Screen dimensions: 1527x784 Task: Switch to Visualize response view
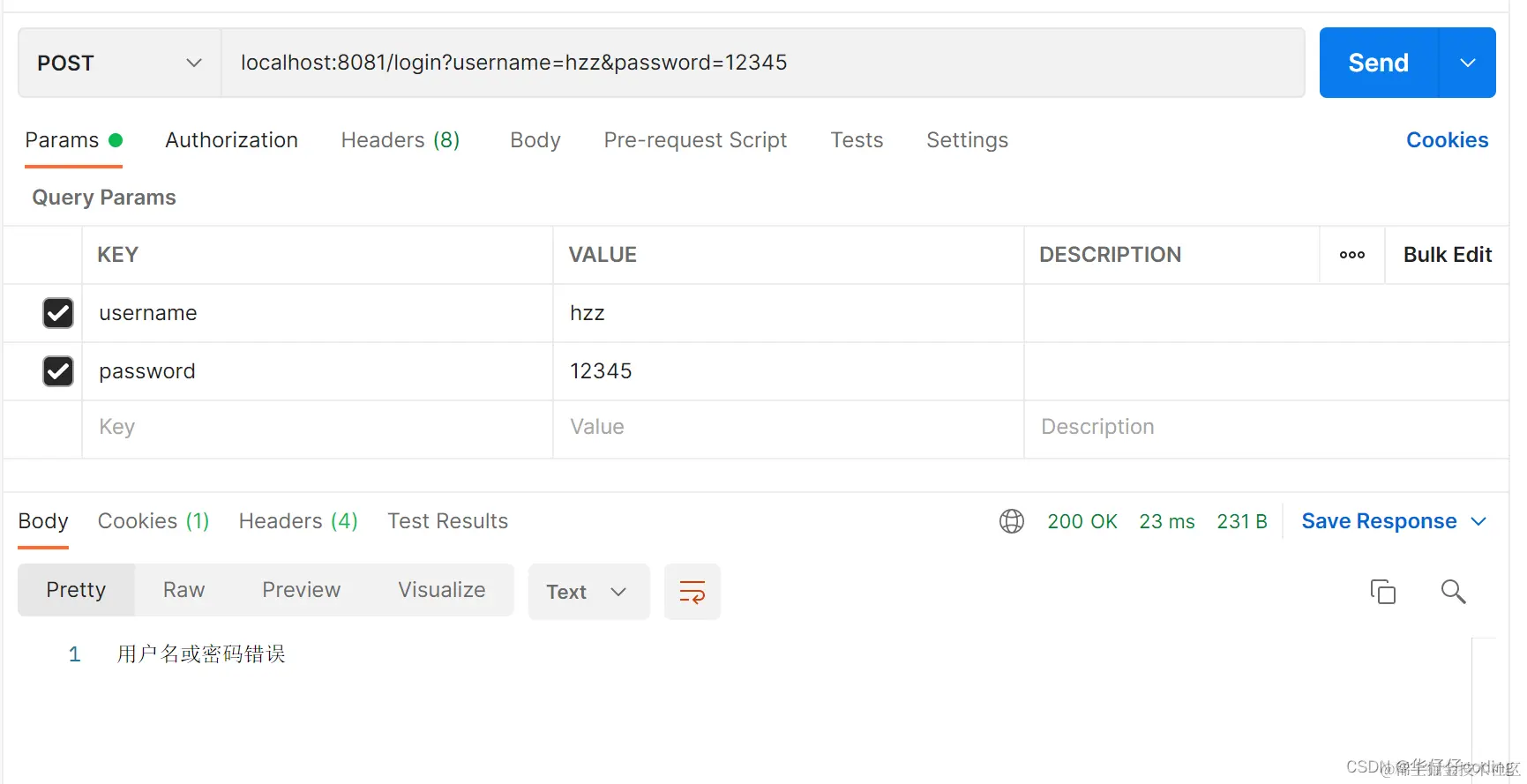[441, 590]
